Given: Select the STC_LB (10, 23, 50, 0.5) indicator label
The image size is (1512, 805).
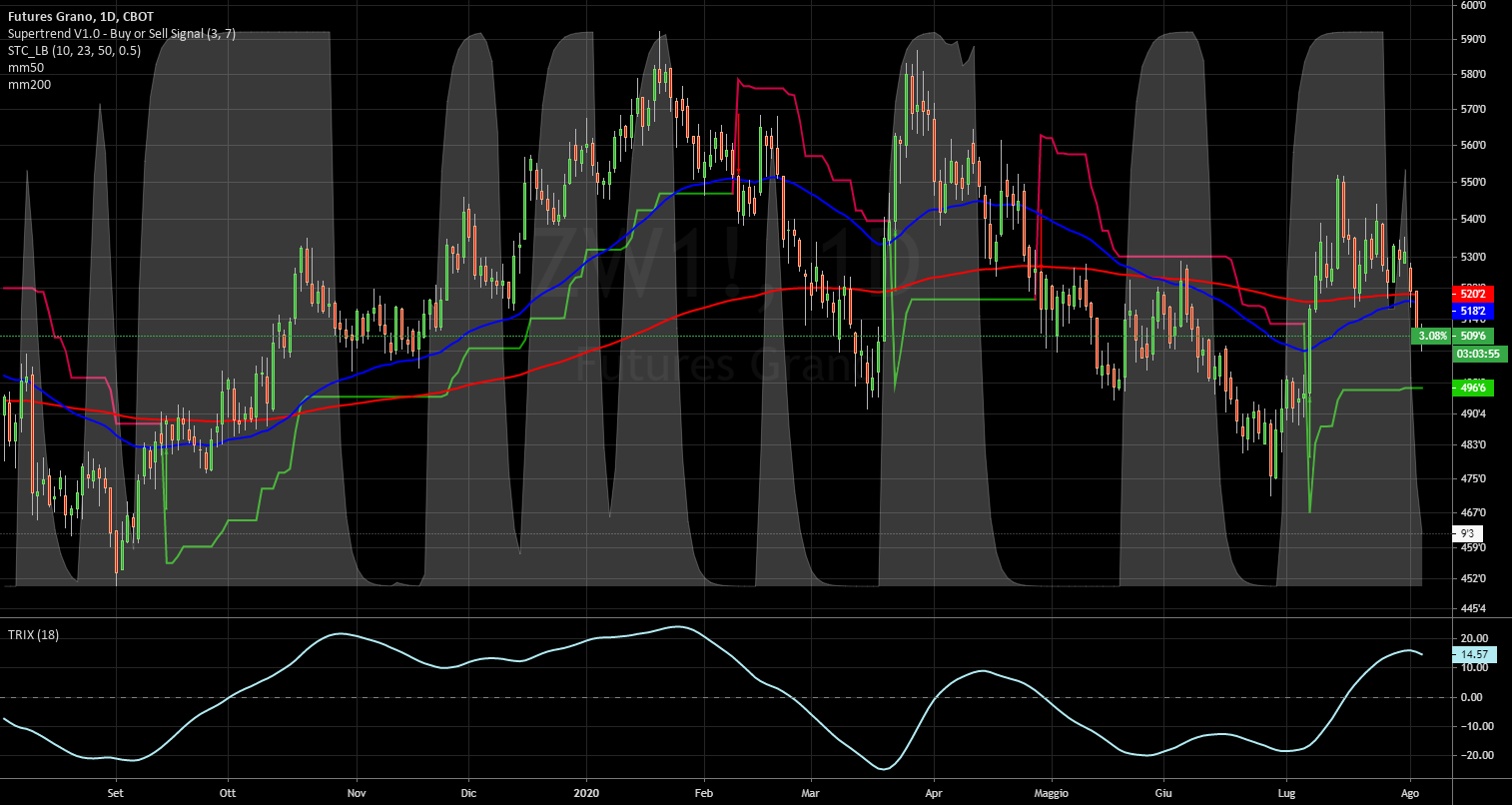Looking at the screenshot, I should pos(74,51).
